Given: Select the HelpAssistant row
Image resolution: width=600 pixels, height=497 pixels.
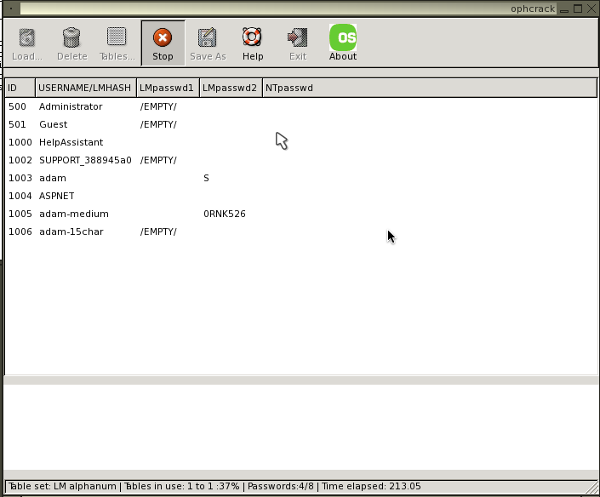Looking at the screenshot, I should [71, 143].
